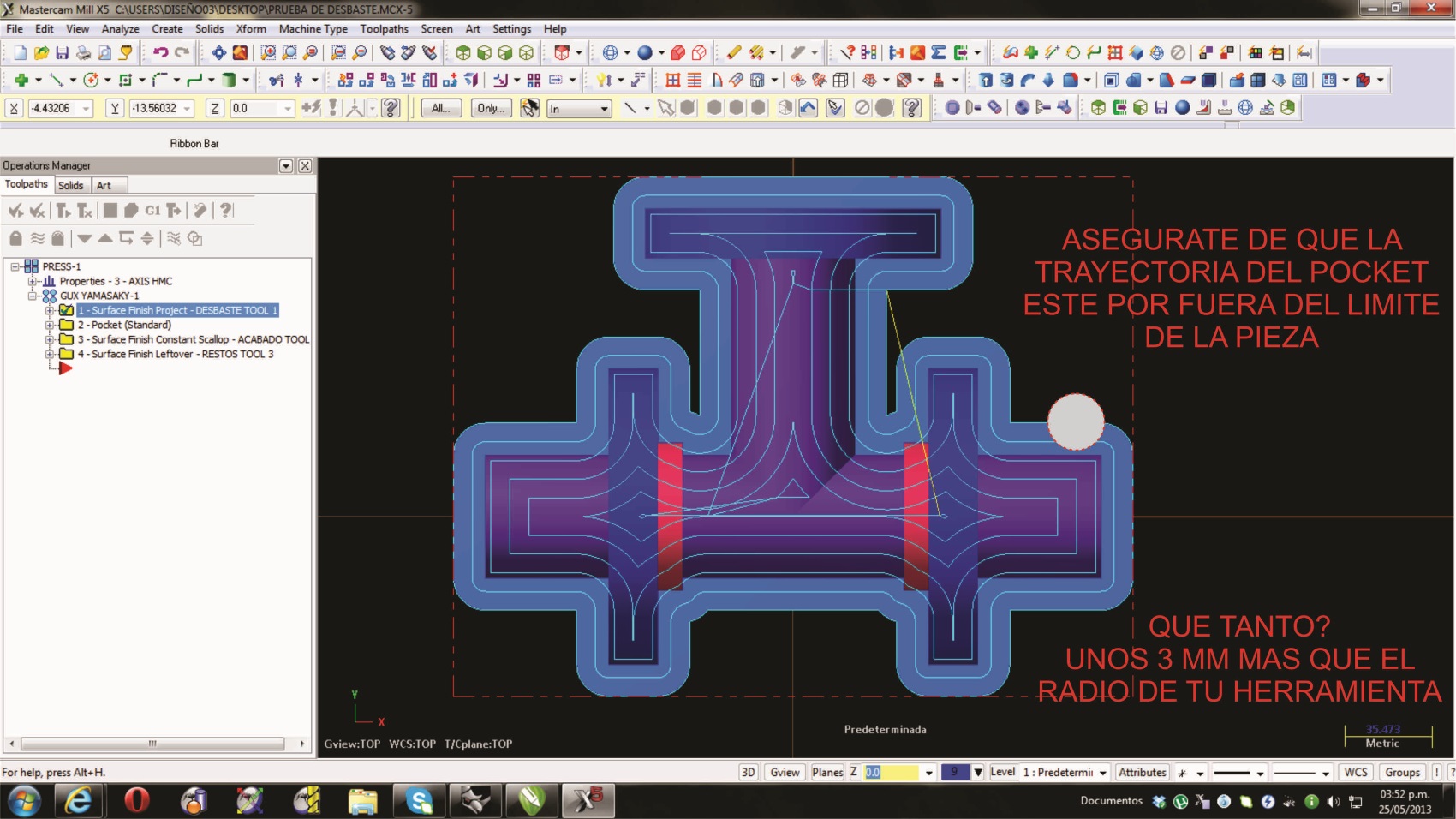1456x819 pixels.
Task: Click the Only... selection button
Action: (x=491, y=108)
